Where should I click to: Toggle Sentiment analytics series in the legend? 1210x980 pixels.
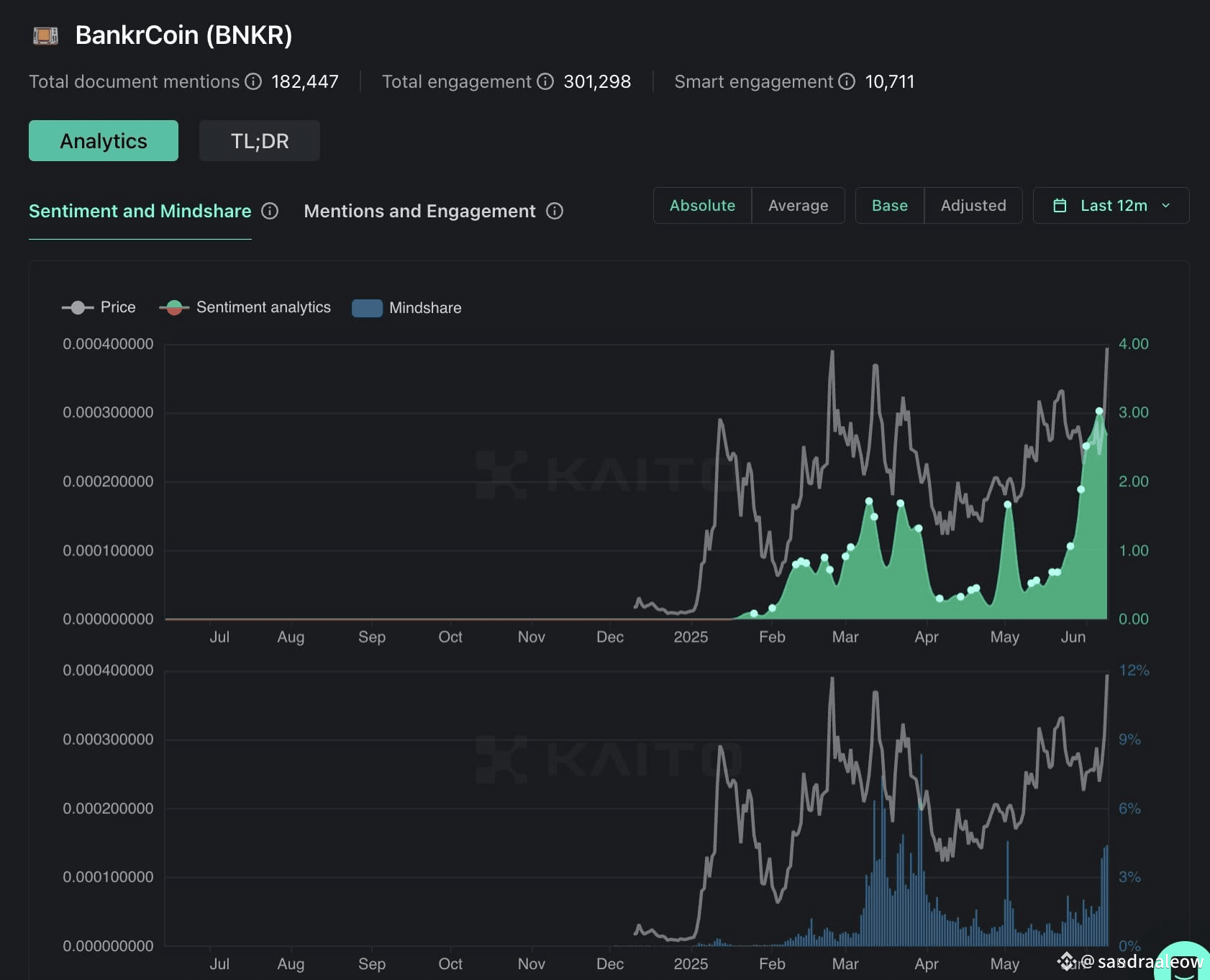(245, 307)
